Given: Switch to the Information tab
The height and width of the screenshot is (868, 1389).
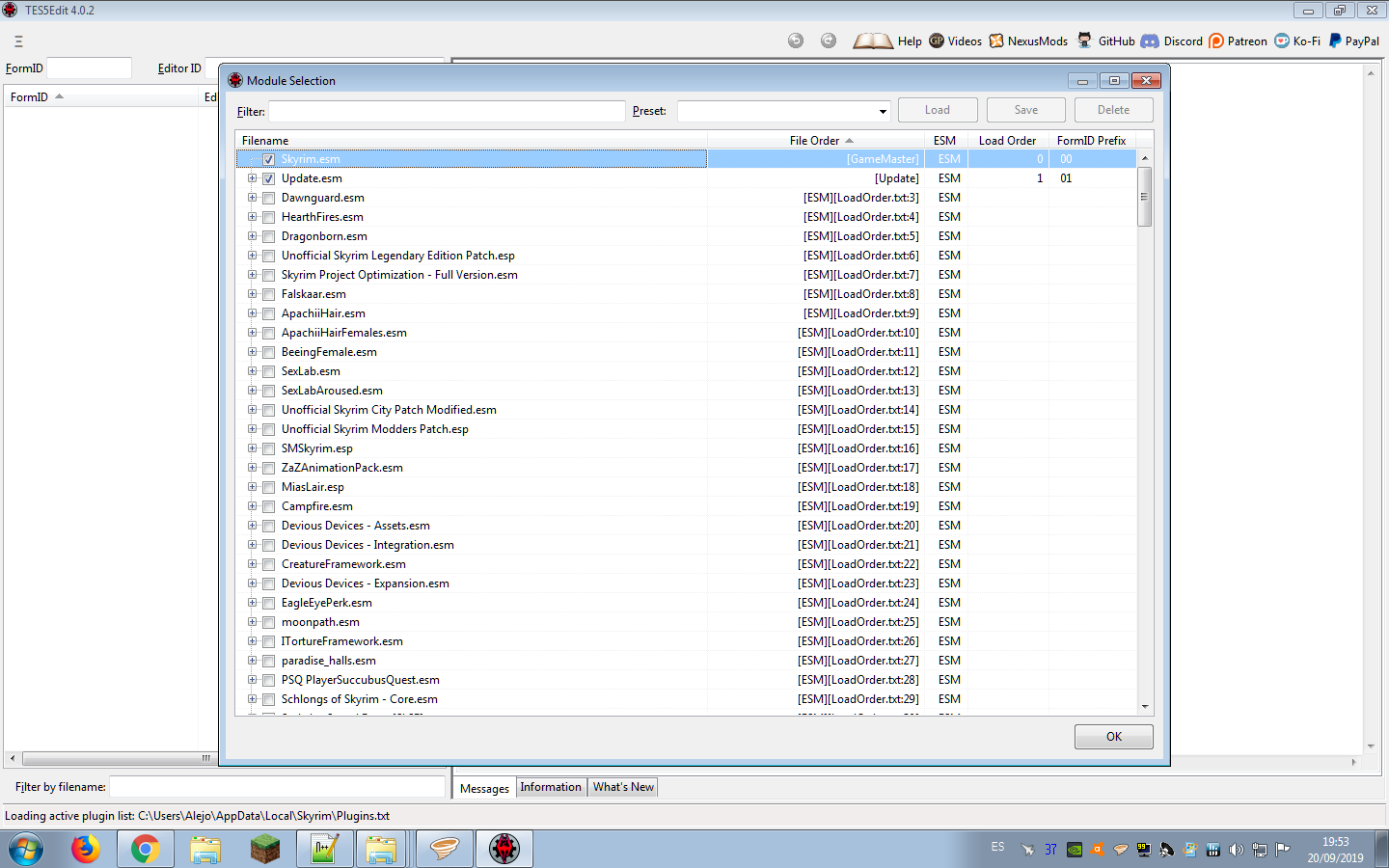Looking at the screenshot, I should pos(551,787).
